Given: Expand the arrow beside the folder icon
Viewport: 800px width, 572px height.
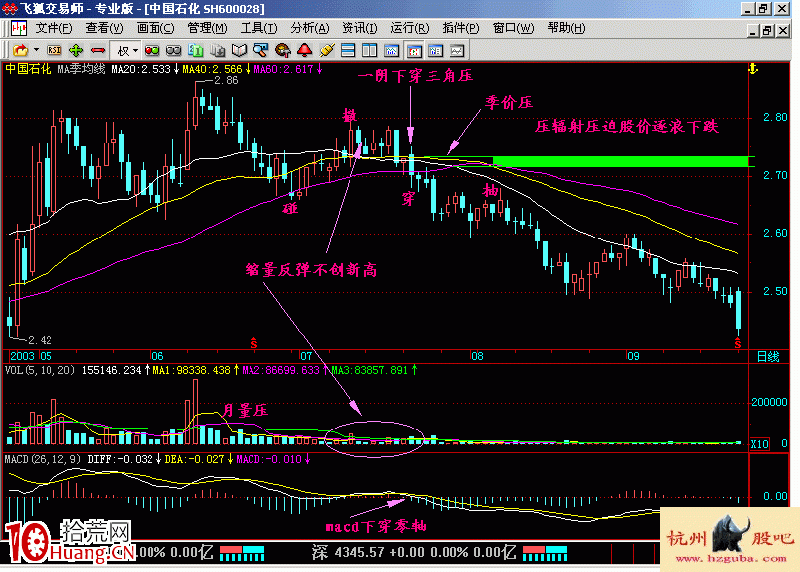Looking at the screenshot, I should tap(36, 50).
